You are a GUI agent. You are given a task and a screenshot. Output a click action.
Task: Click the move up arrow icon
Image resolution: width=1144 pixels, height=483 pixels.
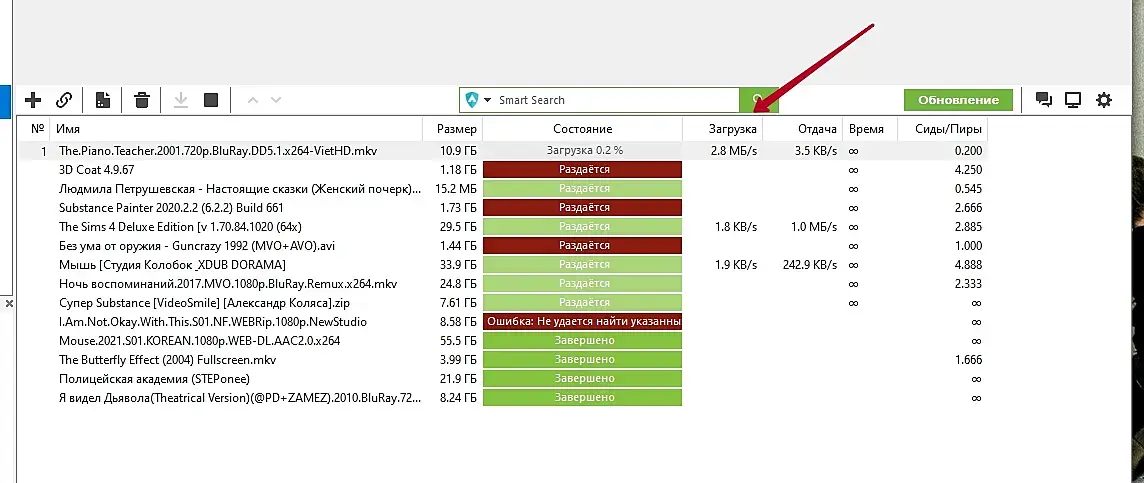tap(252, 100)
